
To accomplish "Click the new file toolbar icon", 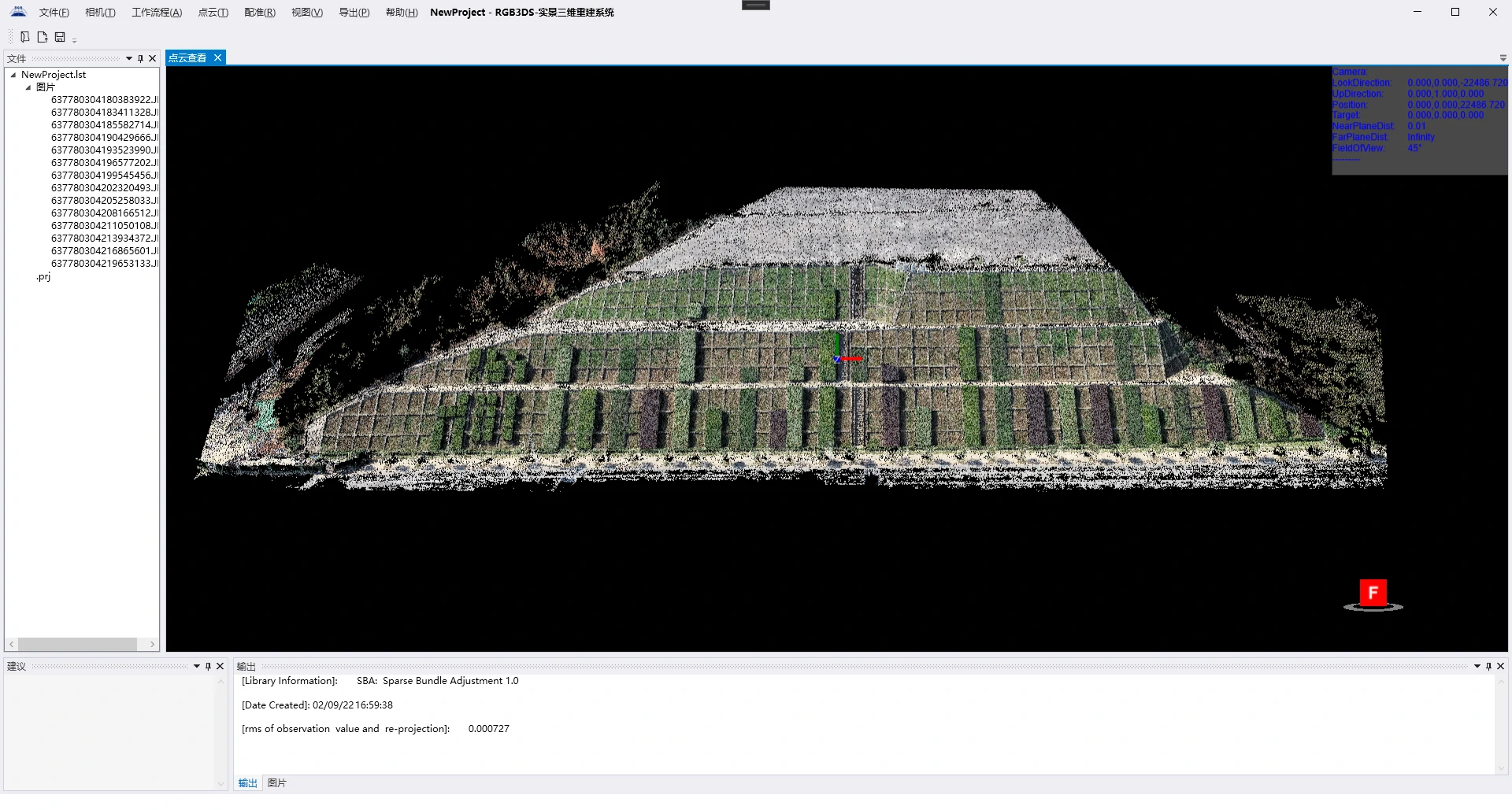I will tap(43, 37).
